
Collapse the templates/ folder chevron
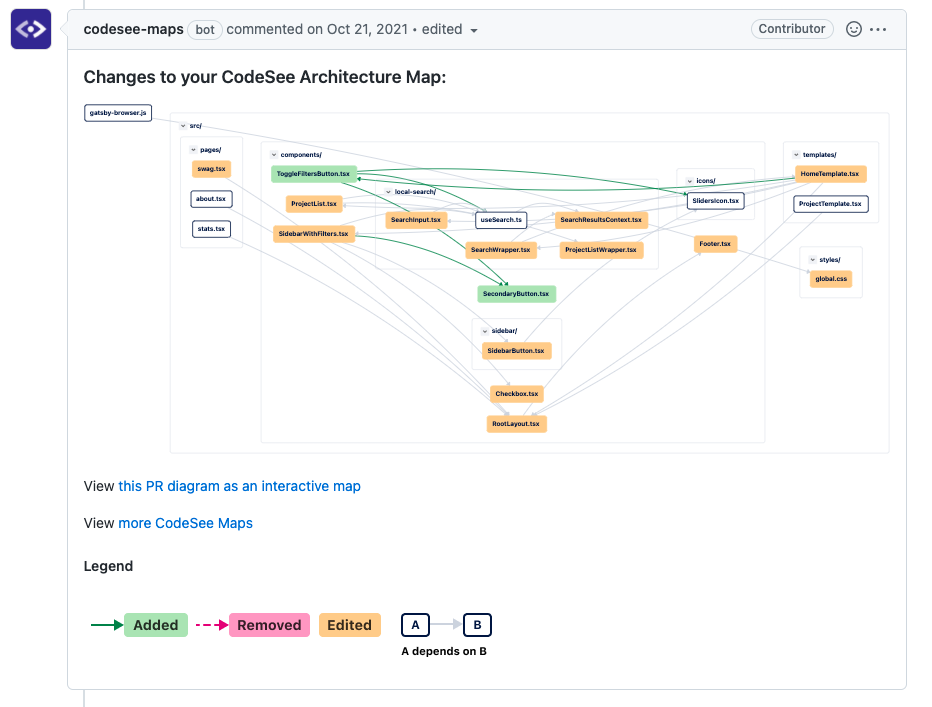(796, 155)
